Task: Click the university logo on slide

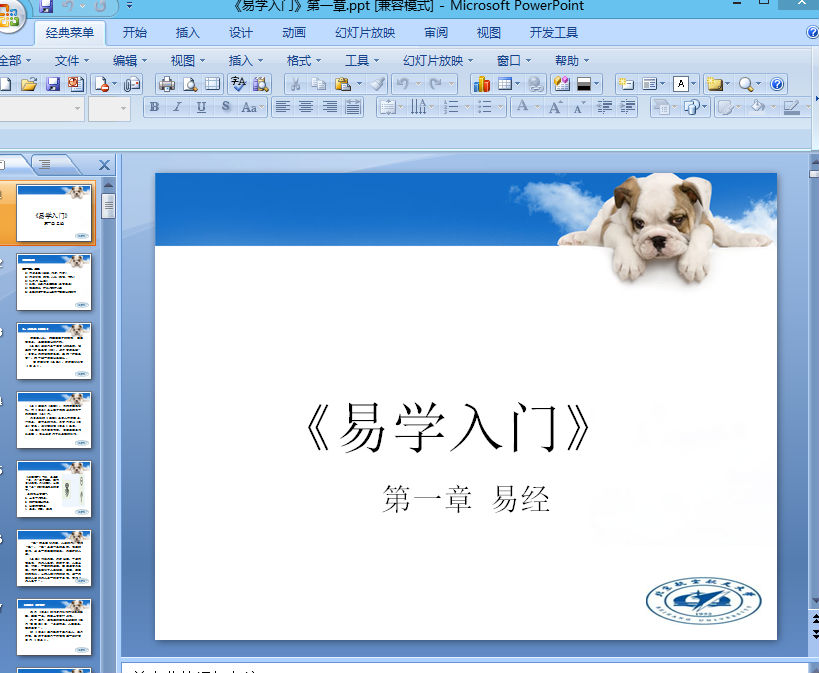Action: click(703, 601)
